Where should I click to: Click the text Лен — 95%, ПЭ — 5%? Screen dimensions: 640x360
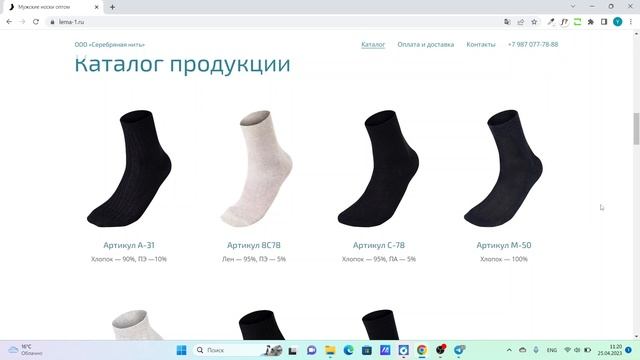[254, 259]
